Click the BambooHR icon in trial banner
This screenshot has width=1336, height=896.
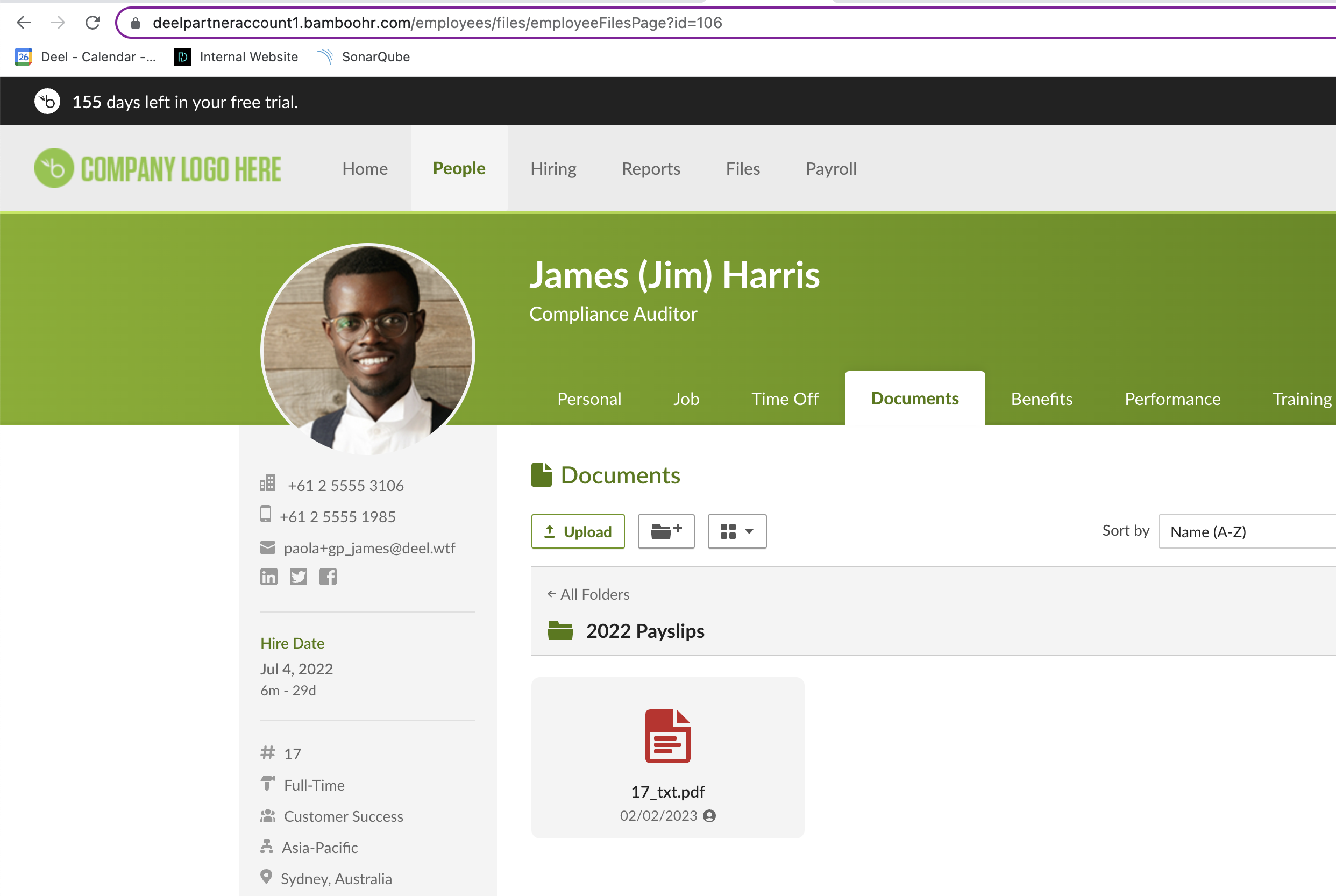[x=47, y=102]
